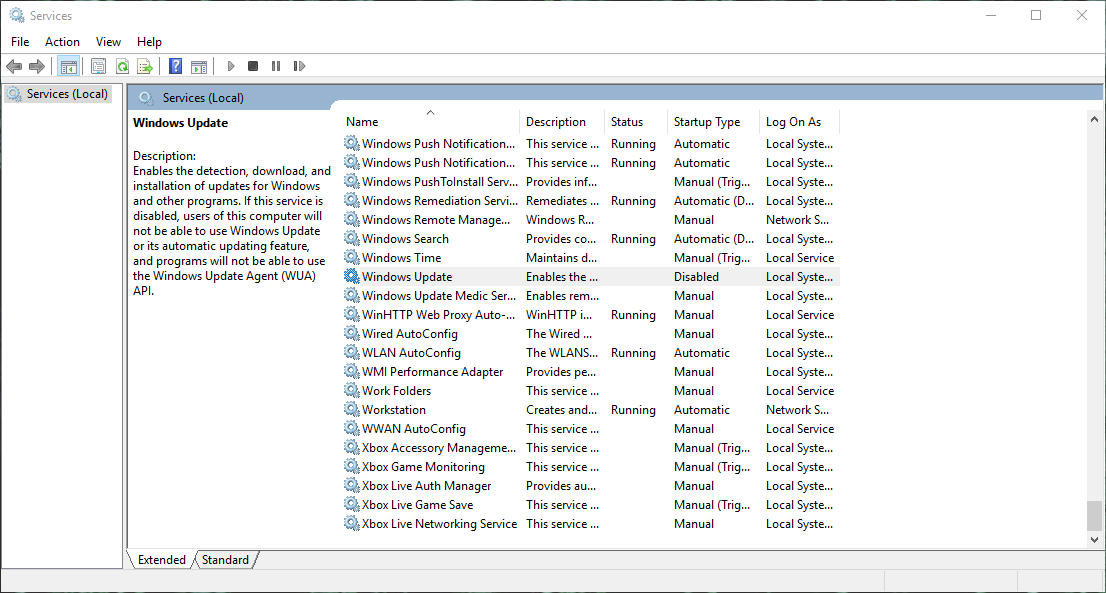Switch to the Standard tab
The height and width of the screenshot is (593, 1106).
coord(225,560)
